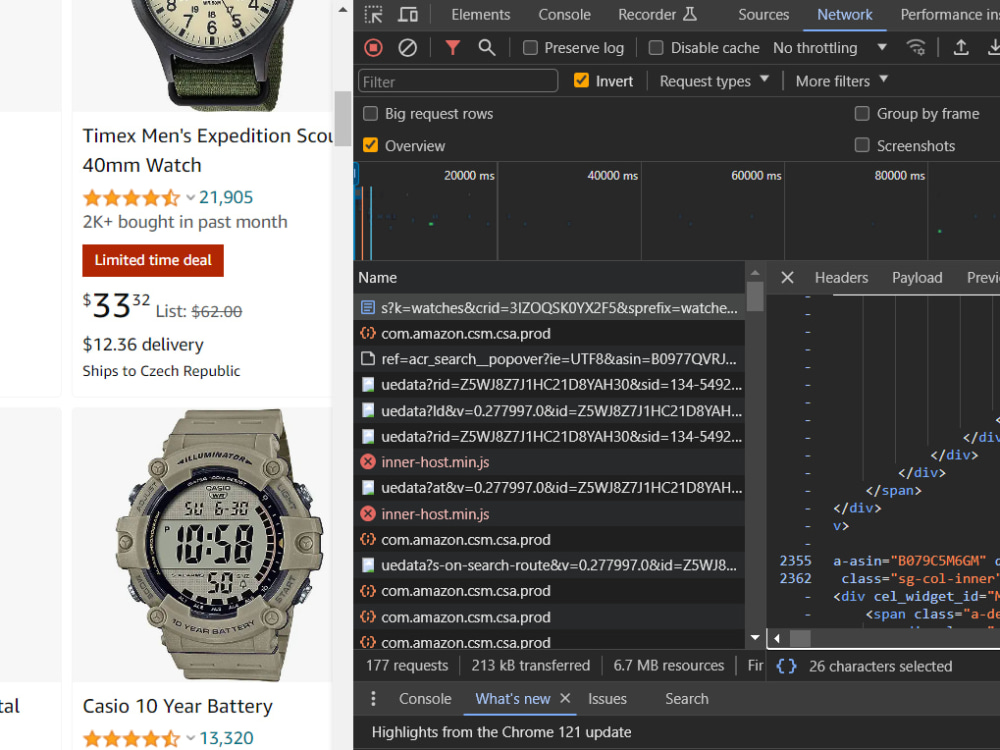The width and height of the screenshot is (1000, 750).
Task: Open the Payload tab
Action: pos(916,277)
